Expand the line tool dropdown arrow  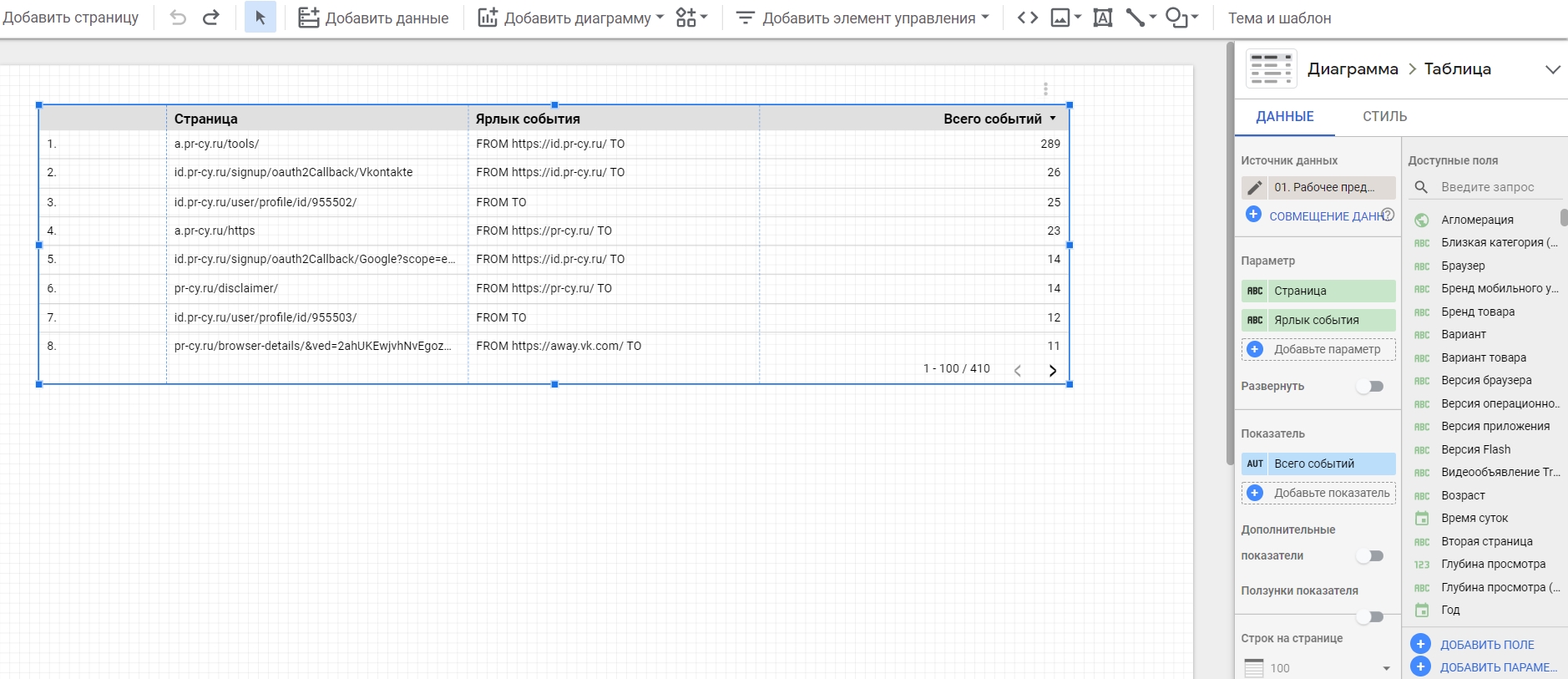point(1153,17)
